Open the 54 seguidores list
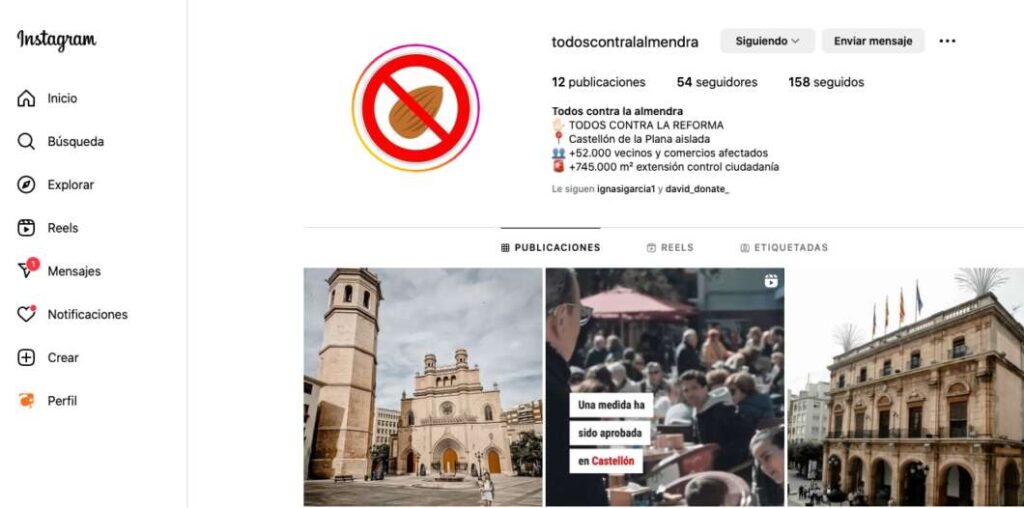Viewport: 1024px width, 508px height. pos(717,82)
